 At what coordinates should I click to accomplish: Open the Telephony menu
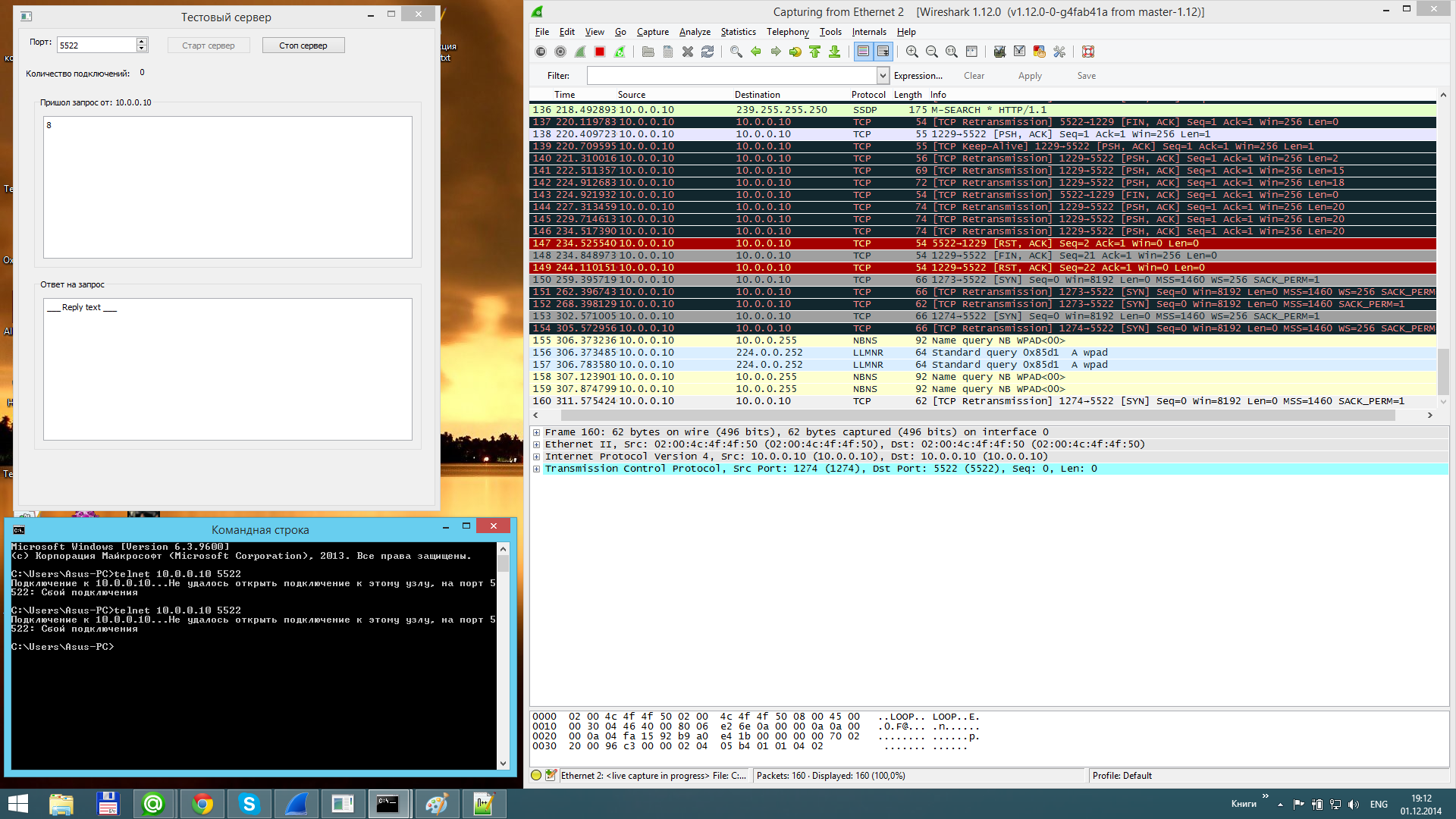[x=787, y=32]
